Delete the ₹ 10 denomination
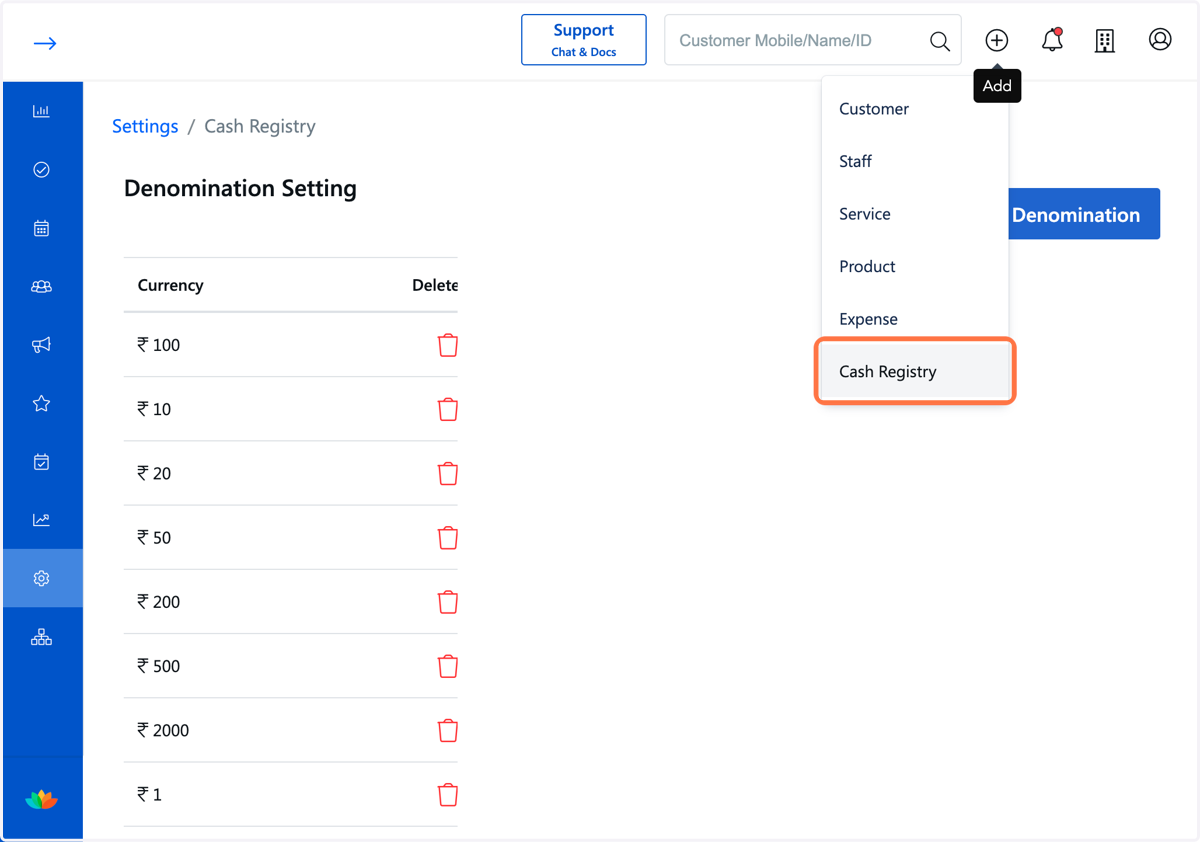This screenshot has height=842, width=1200. click(448, 409)
